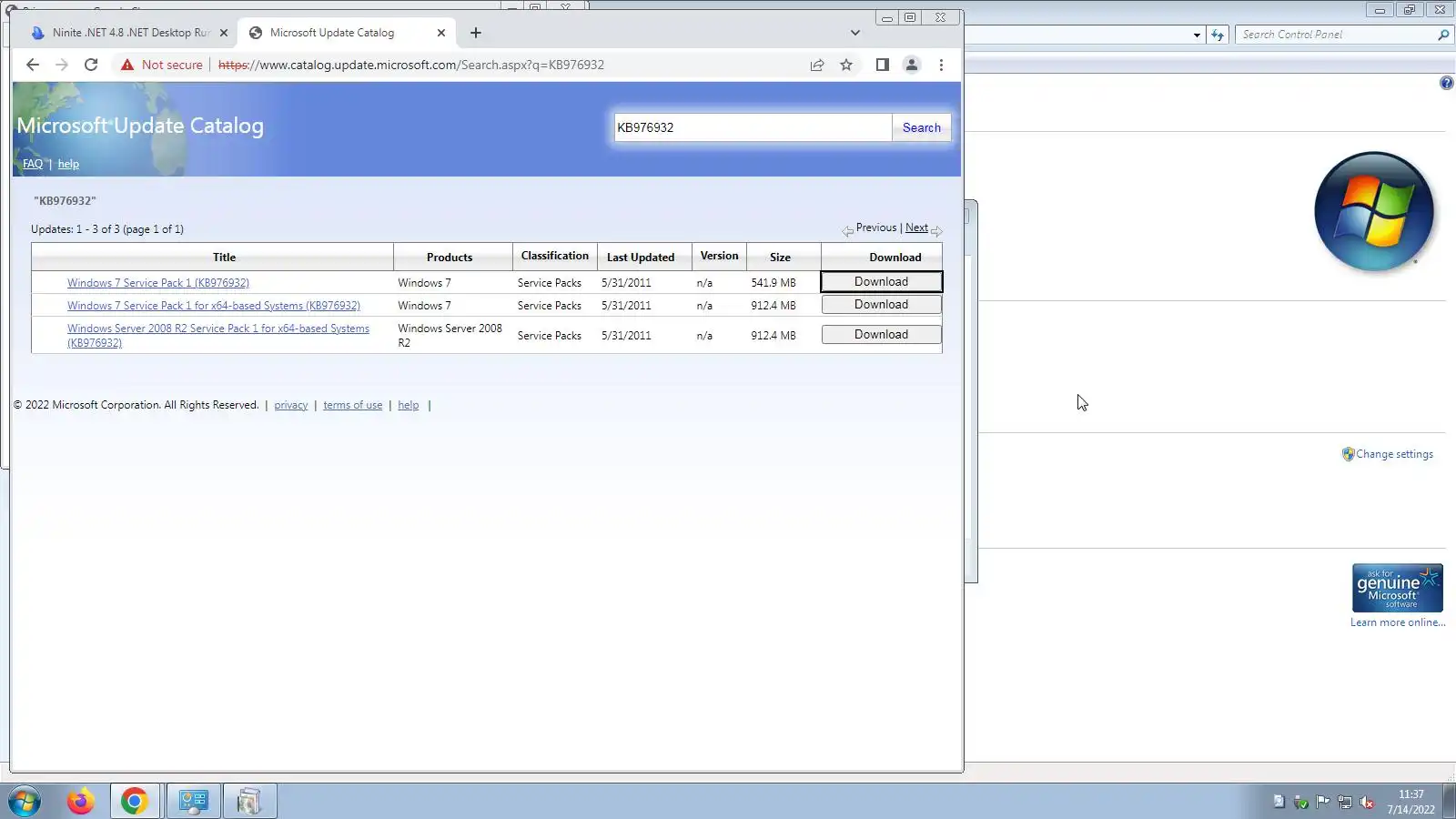Image resolution: width=1456 pixels, height=819 pixels.
Task: Sort results by the Version column header
Action: point(719,256)
